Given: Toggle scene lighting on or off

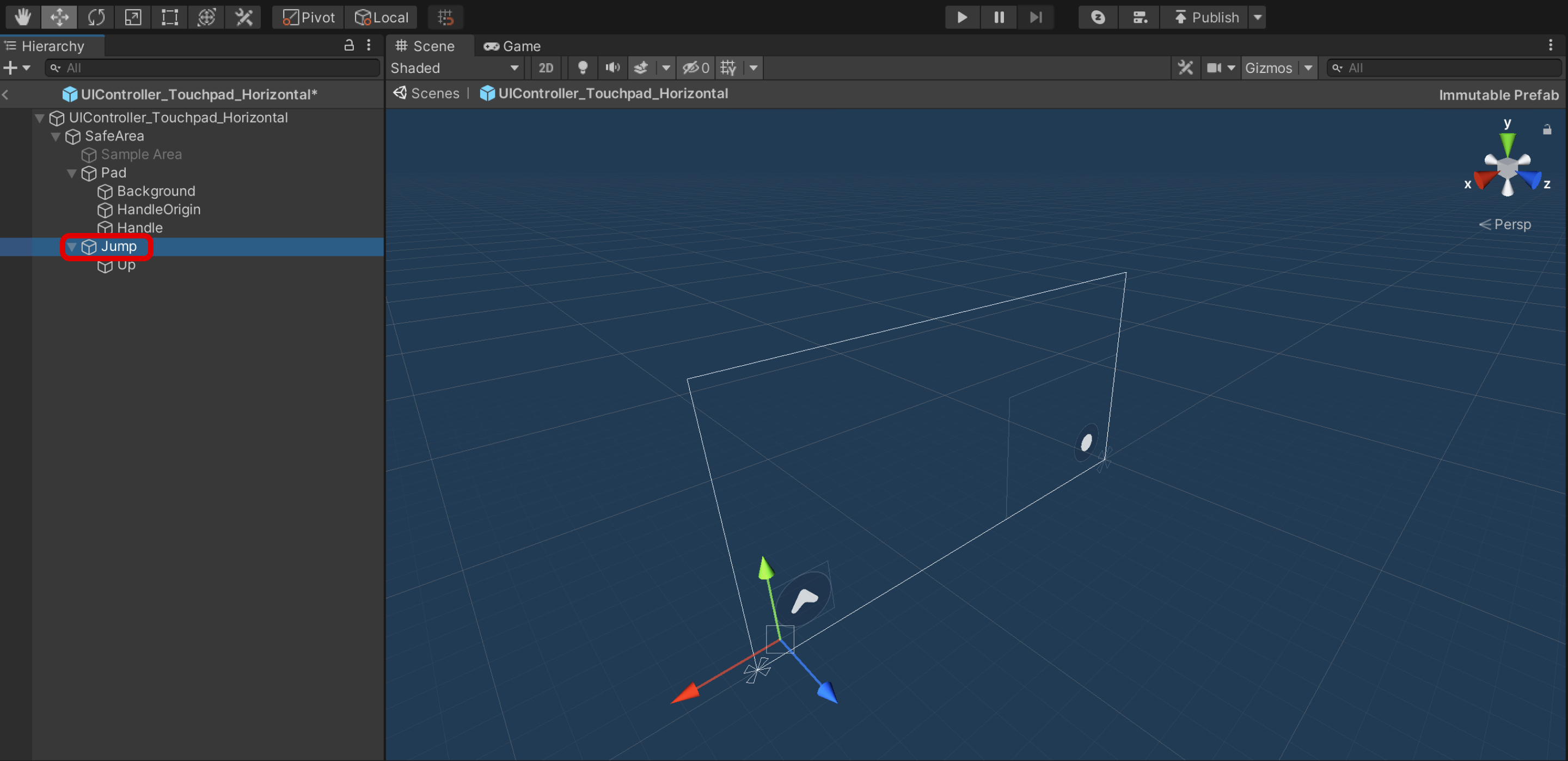Looking at the screenshot, I should (583, 67).
